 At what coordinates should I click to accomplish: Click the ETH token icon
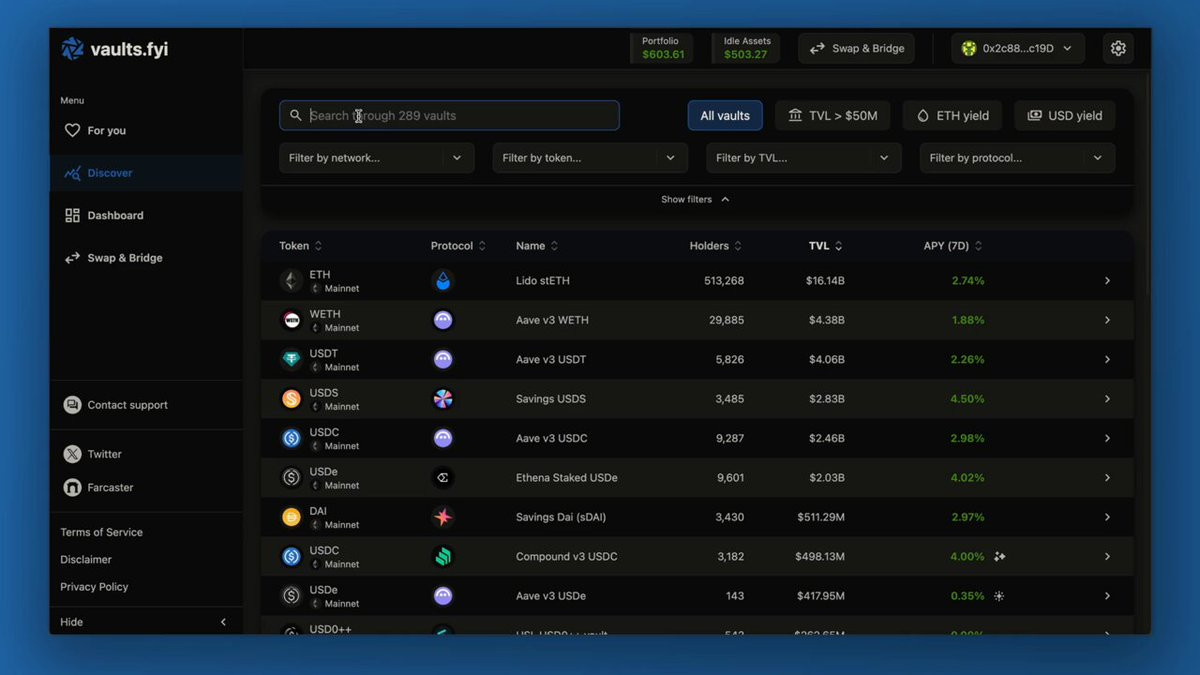[x=291, y=281]
